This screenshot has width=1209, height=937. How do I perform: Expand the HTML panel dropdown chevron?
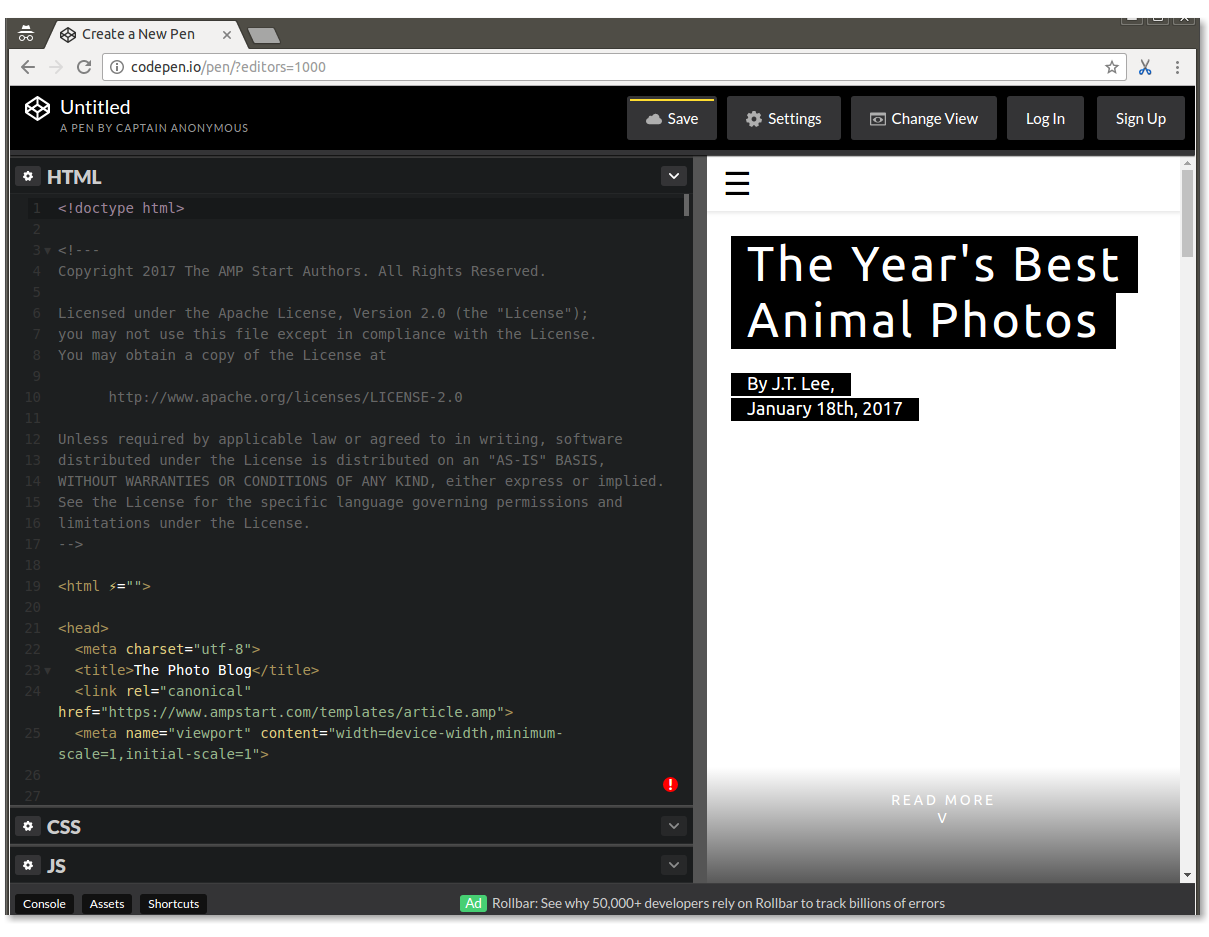673,176
